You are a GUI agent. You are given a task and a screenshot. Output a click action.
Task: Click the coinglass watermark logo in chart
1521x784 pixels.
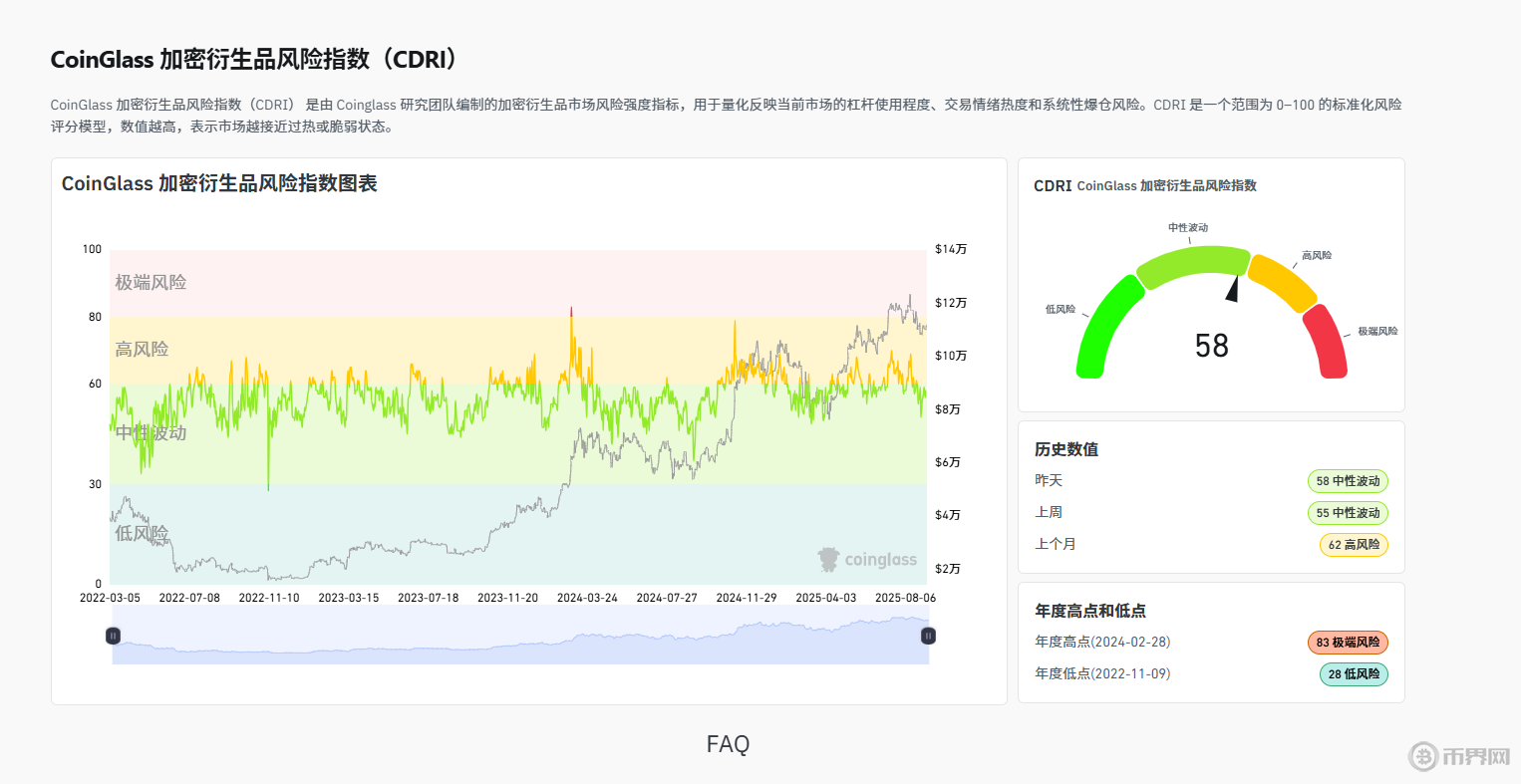867,560
